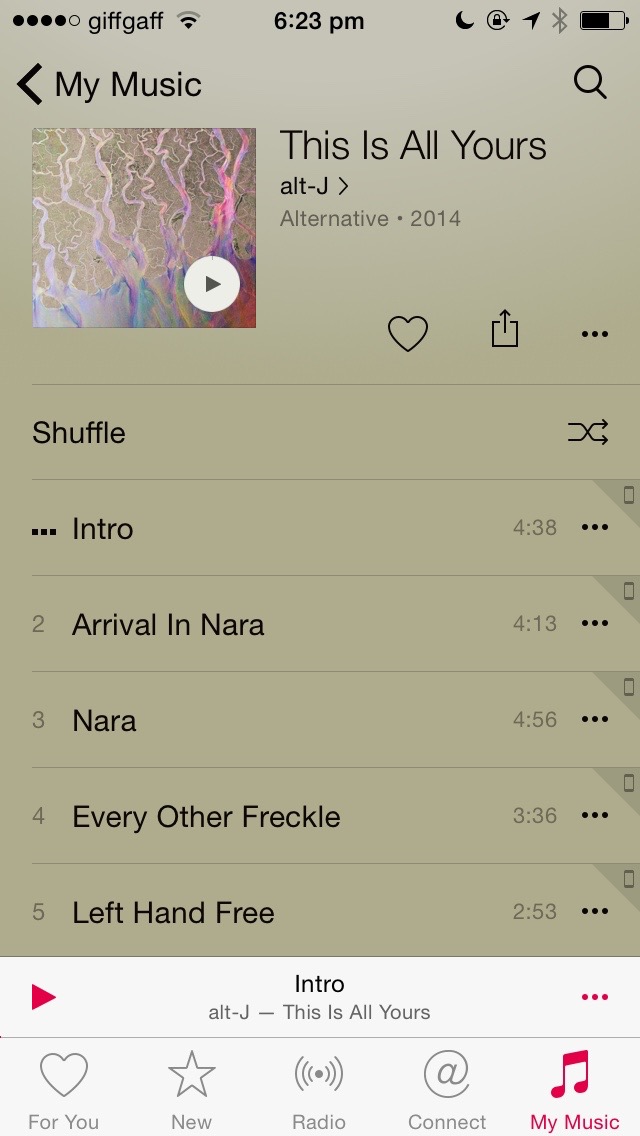Toggle the heart to love this album
This screenshot has width=640, height=1136.
pyautogui.click(x=408, y=334)
